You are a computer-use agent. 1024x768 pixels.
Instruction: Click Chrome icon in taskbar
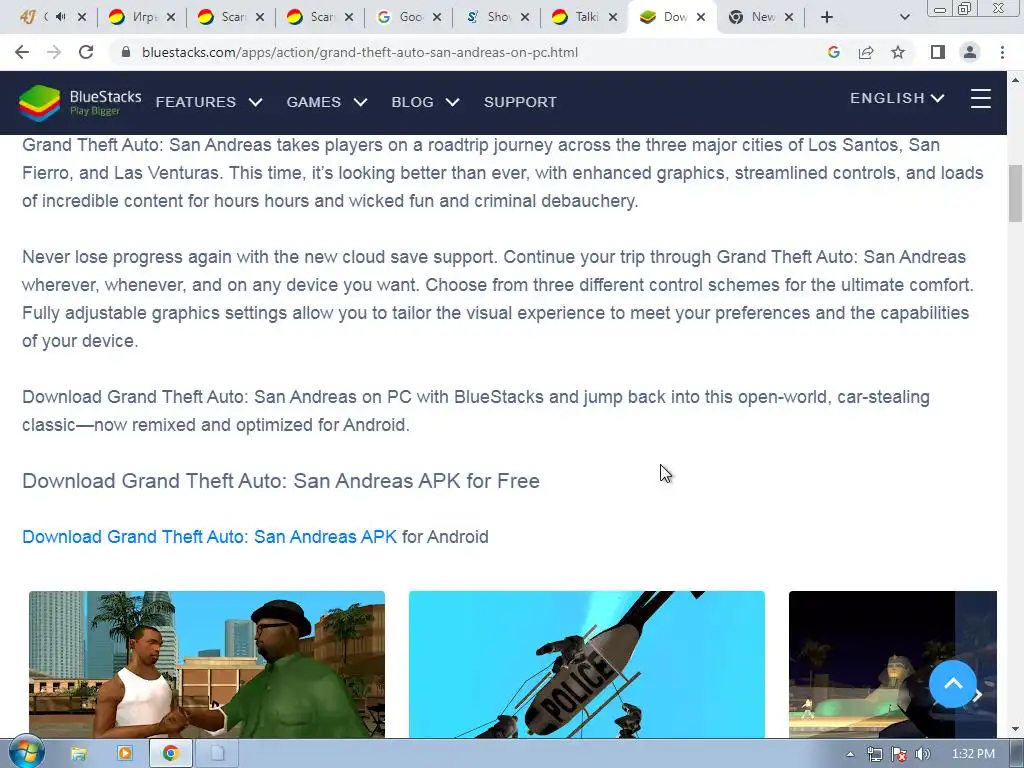tap(171, 754)
